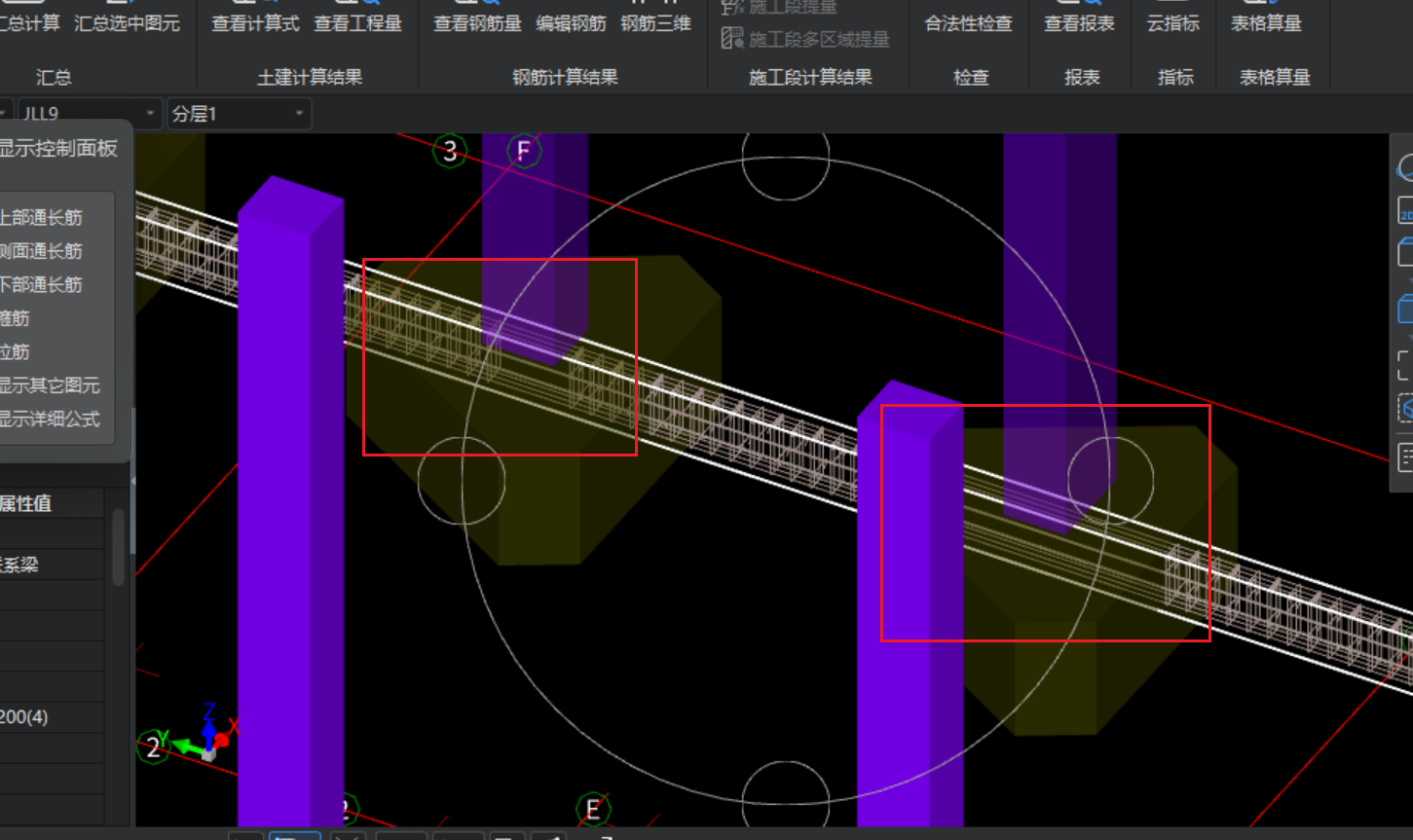Toggle 上部通长筋 display option
The height and width of the screenshot is (840, 1413).
point(41,218)
